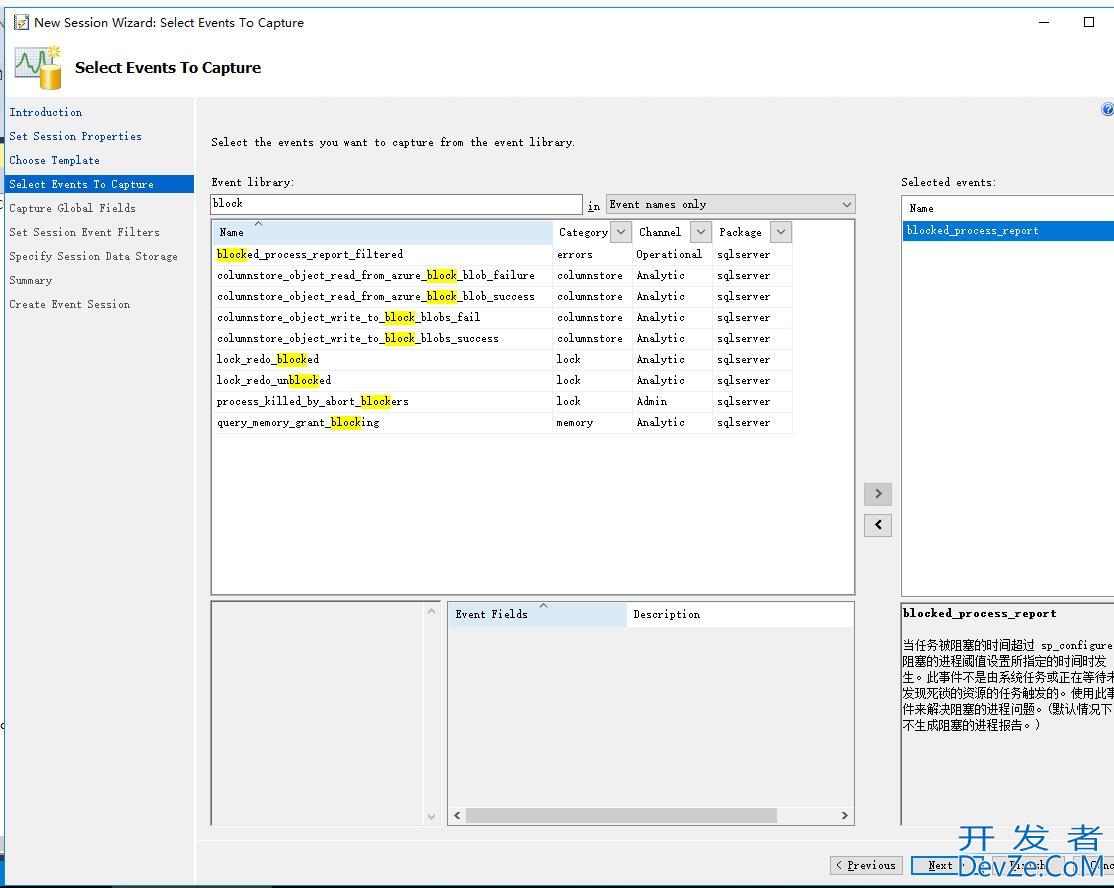The width and height of the screenshot is (1114, 888).
Task: Expand the 'Event names only' combo box
Action: click(x=730, y=204)
